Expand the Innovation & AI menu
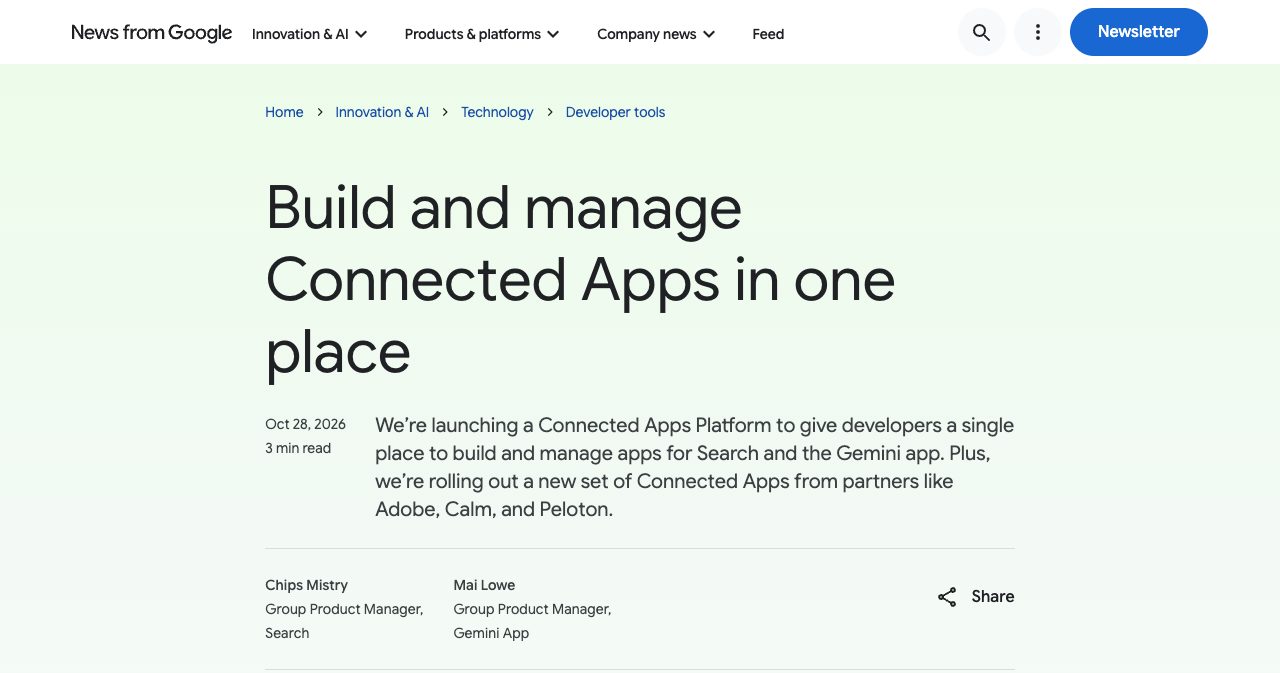Image resolution: width=1280 pixels, height=673 pixels. click(310, 34)
